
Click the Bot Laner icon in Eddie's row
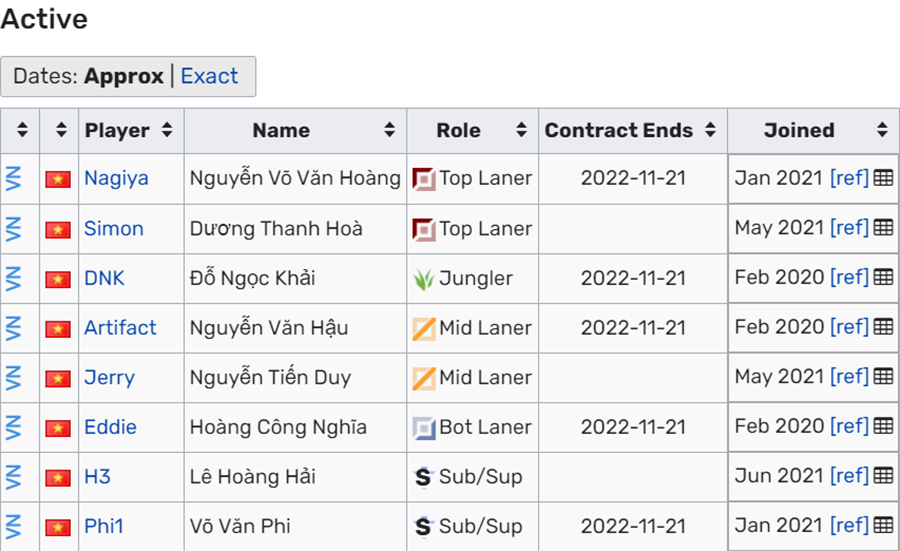424,428
